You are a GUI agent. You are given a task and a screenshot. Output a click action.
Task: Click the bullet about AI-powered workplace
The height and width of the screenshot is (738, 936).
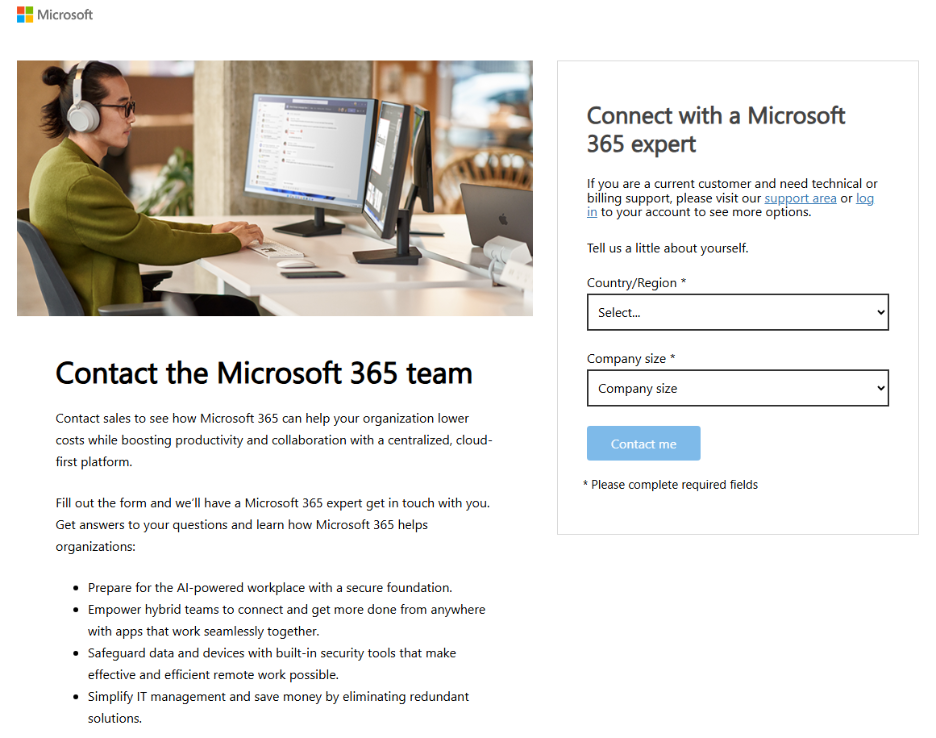[x=270, y=588]
